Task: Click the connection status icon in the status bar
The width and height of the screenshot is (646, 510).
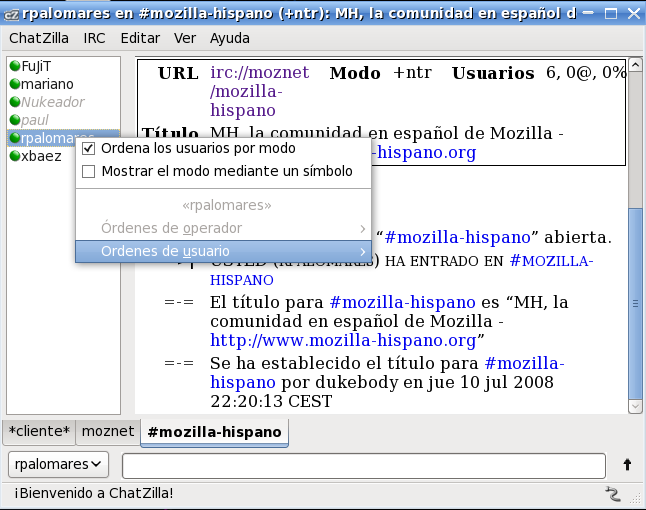Action: coord(613,494)
